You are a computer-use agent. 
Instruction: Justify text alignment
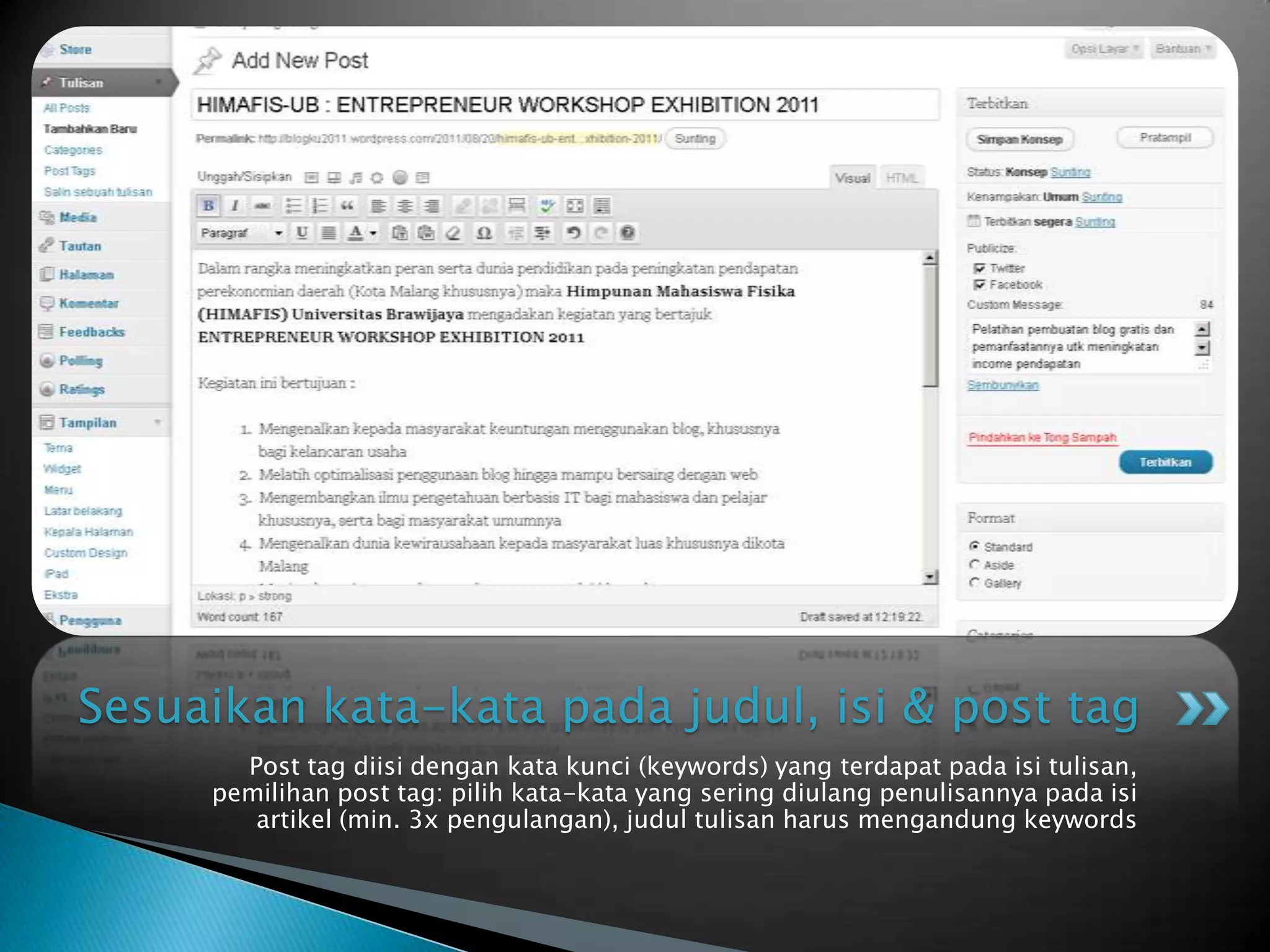click(x=329, y=233)
